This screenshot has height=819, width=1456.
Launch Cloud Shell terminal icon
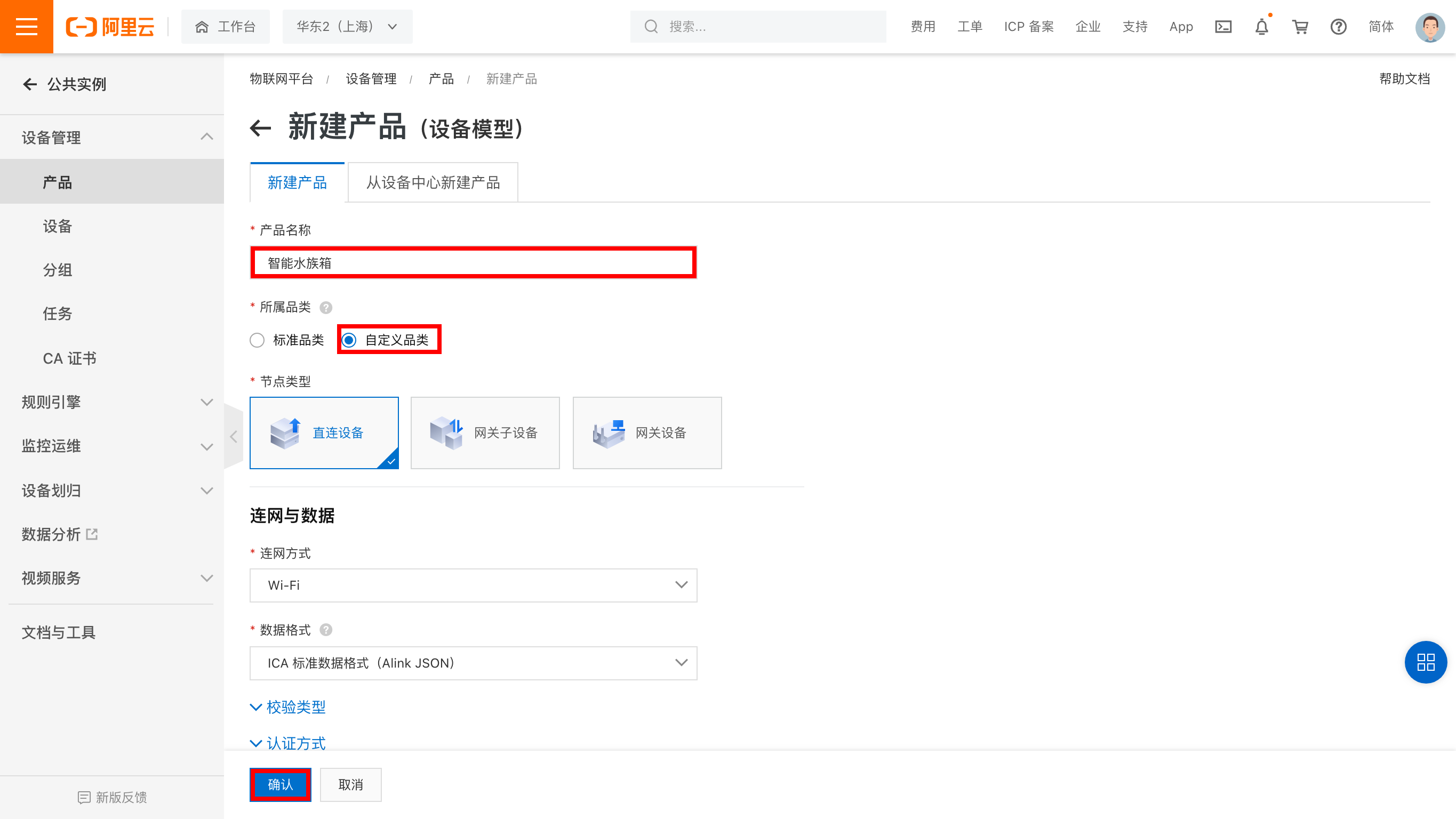(x=1223, y=26)
